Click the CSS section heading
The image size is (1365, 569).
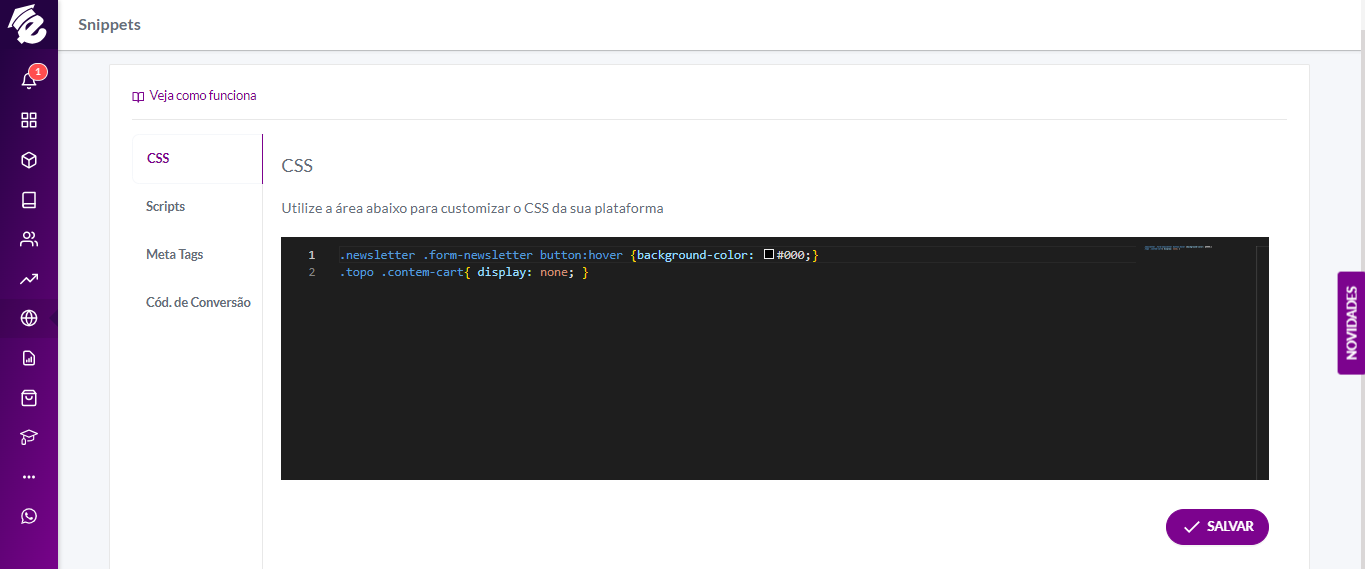[x=297, y=166]
